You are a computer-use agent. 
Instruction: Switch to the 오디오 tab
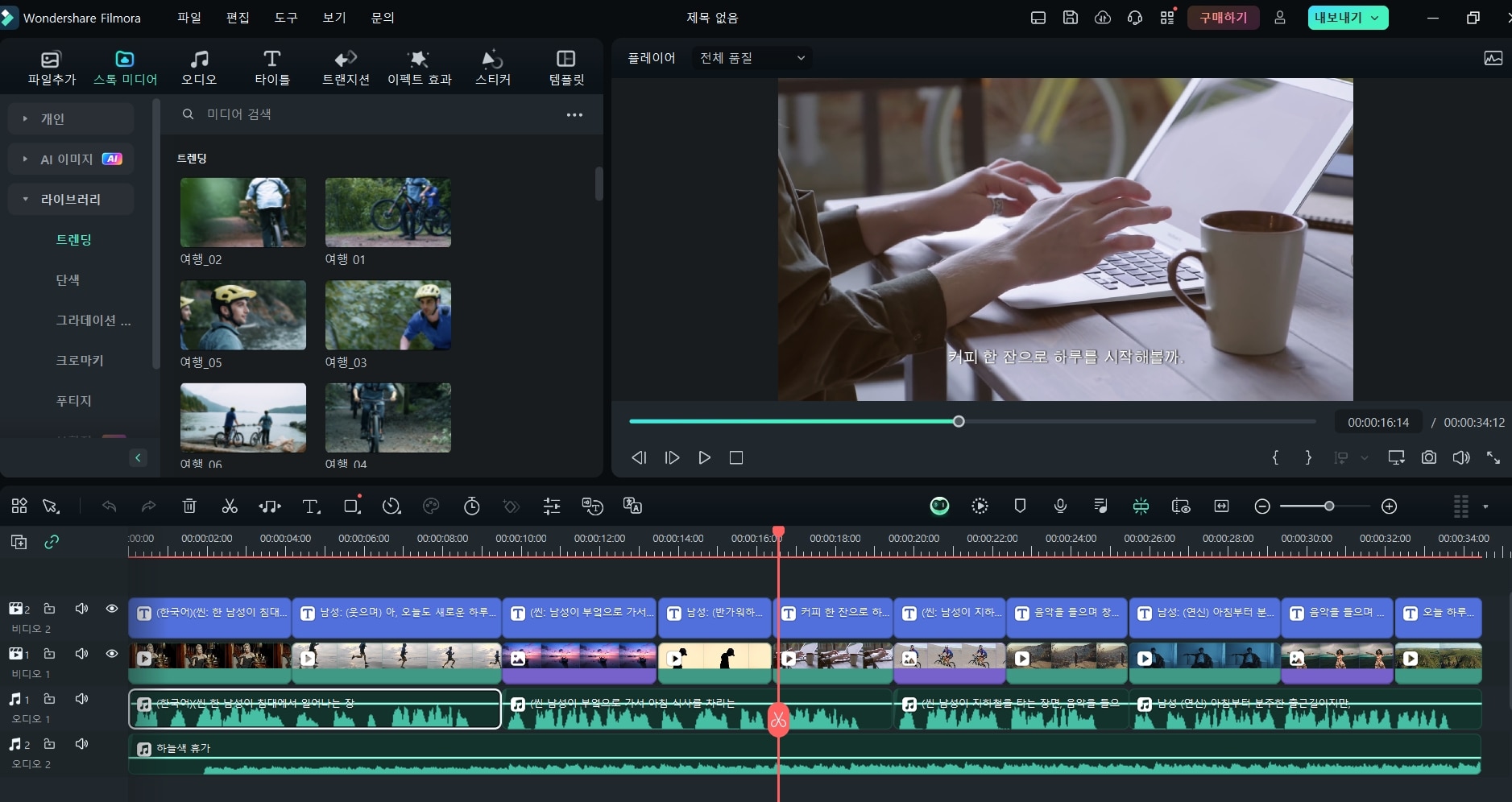pos(199,68)
